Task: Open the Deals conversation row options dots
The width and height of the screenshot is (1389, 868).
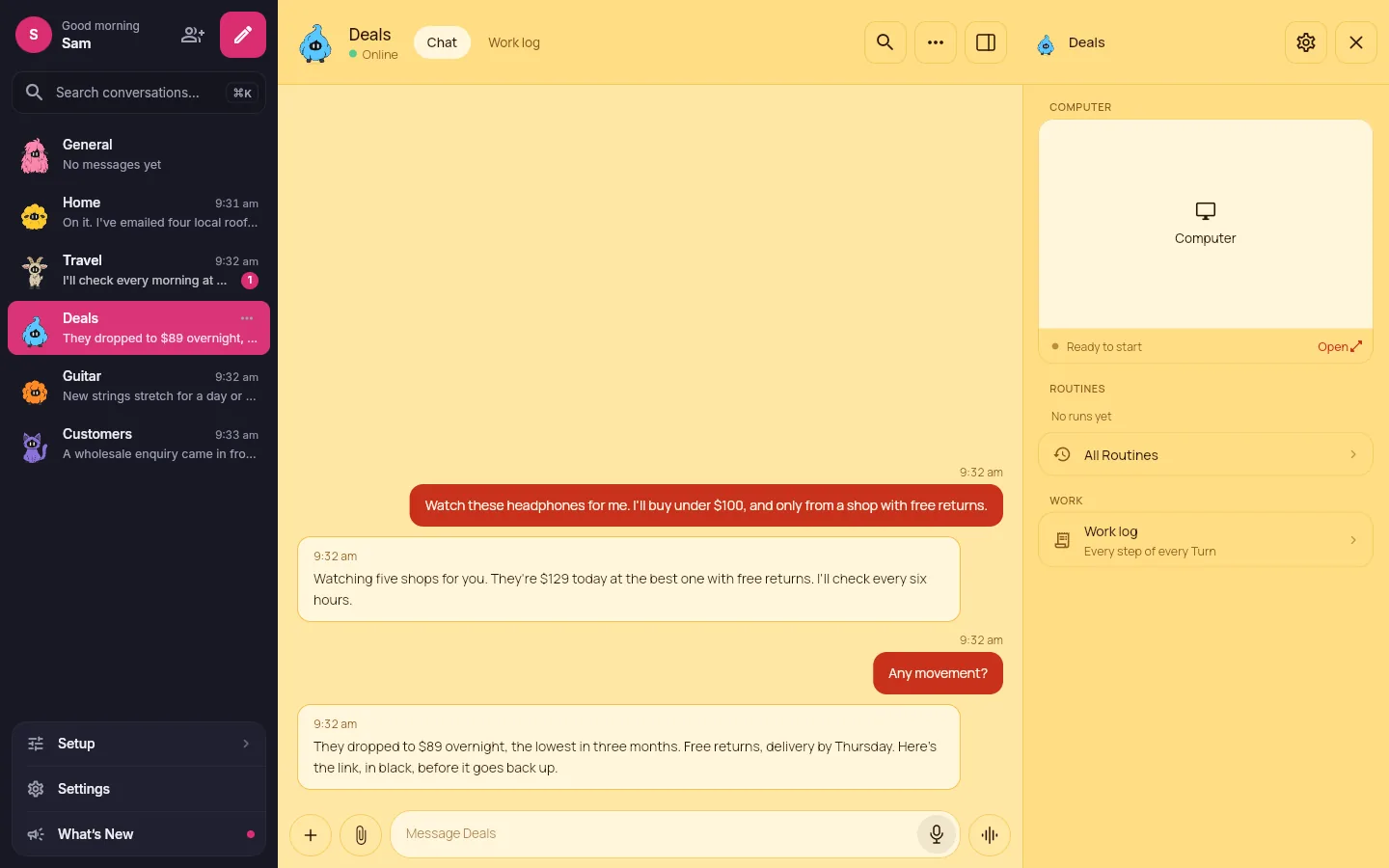Action: pyautogui.click(x=247, y=318)
